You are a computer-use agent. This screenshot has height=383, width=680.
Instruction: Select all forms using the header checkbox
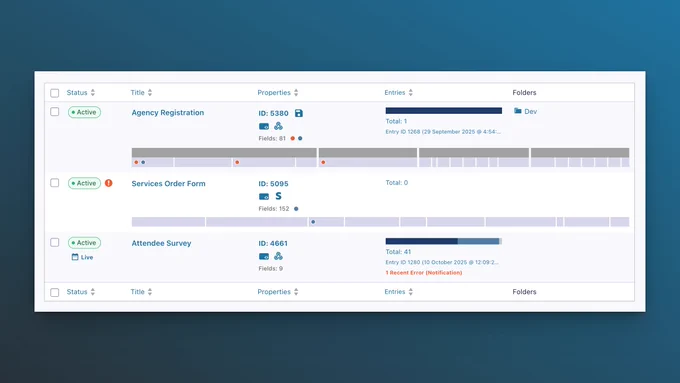tap(55, 93)
